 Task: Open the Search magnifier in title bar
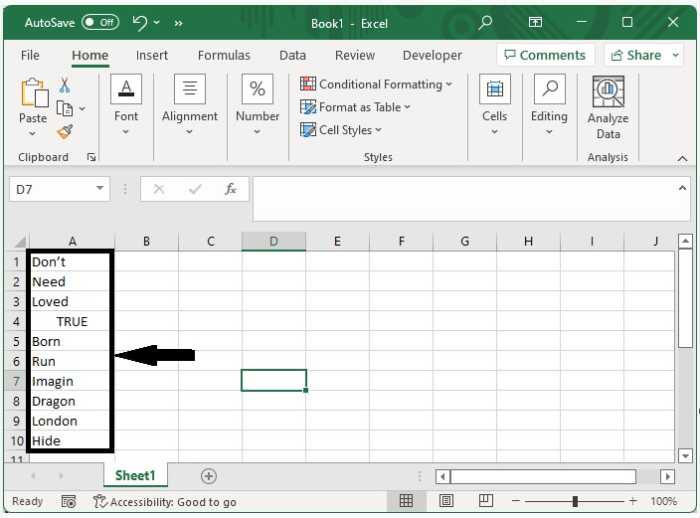pos(485,22)
